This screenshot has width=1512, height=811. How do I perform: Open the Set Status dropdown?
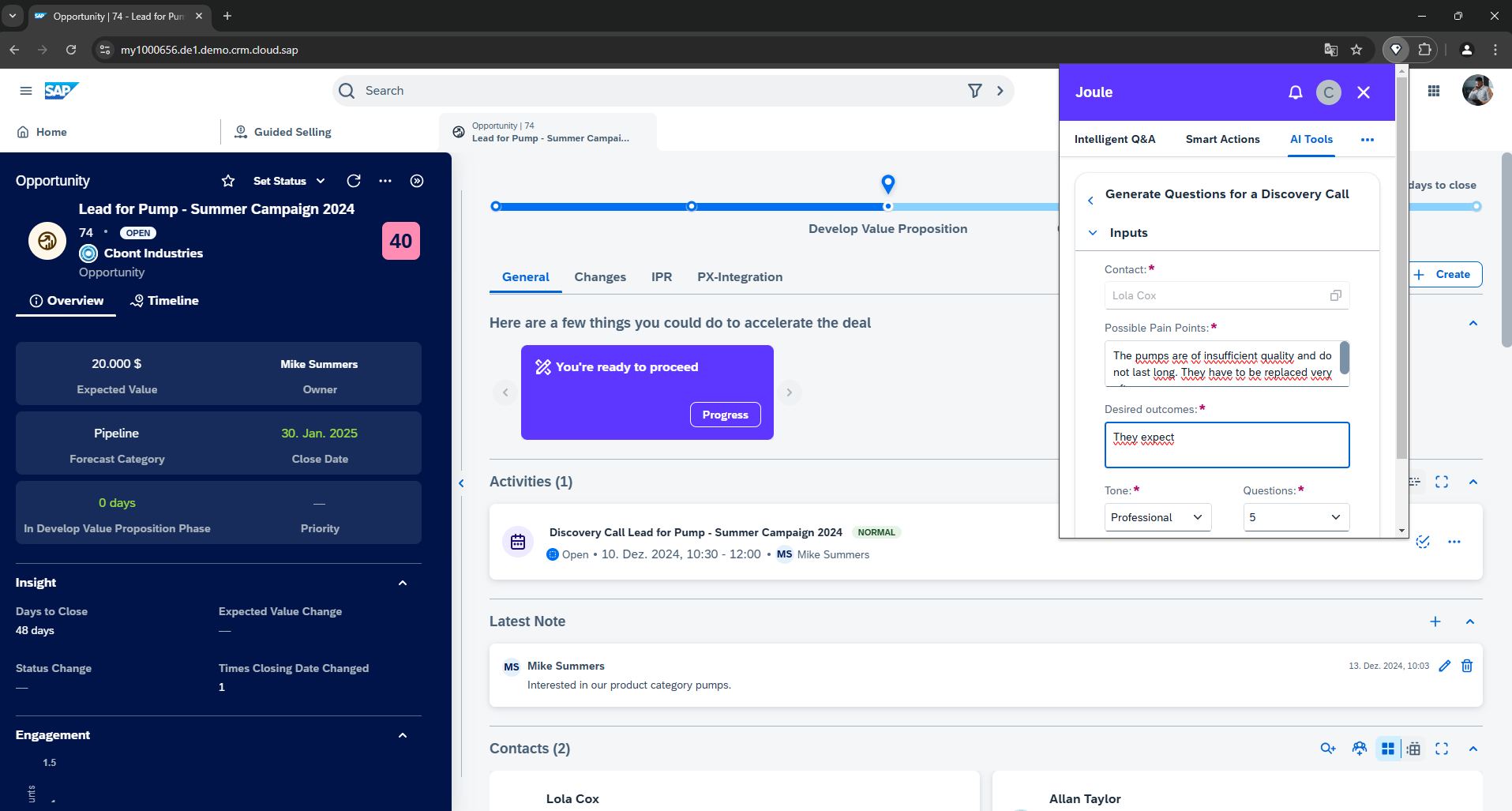[289, 181]
